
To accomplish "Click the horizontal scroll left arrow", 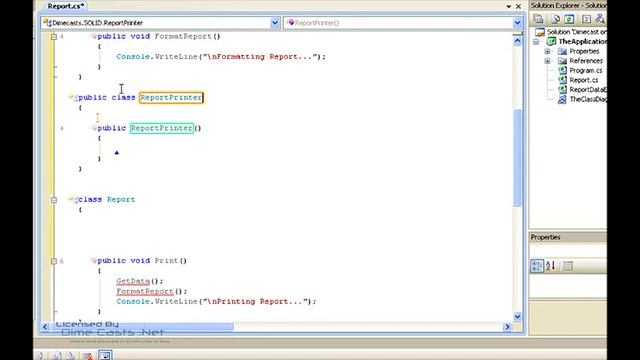I will (45, 327).
